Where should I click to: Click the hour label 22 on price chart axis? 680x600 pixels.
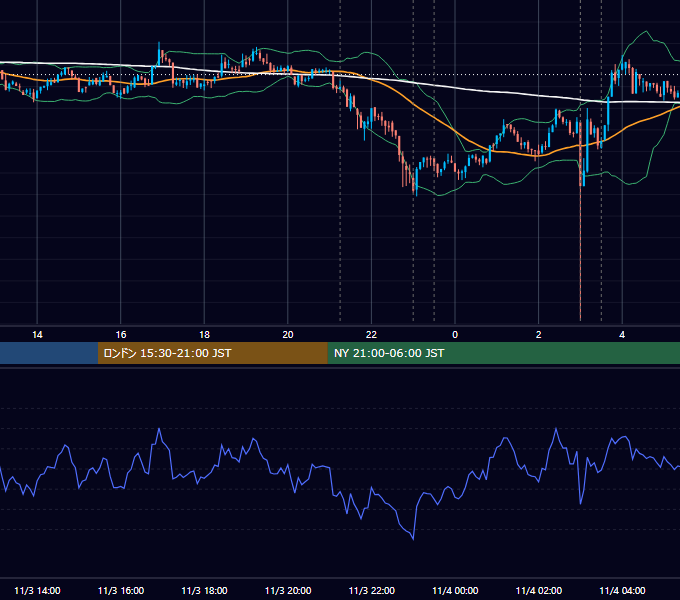[371, 335]
